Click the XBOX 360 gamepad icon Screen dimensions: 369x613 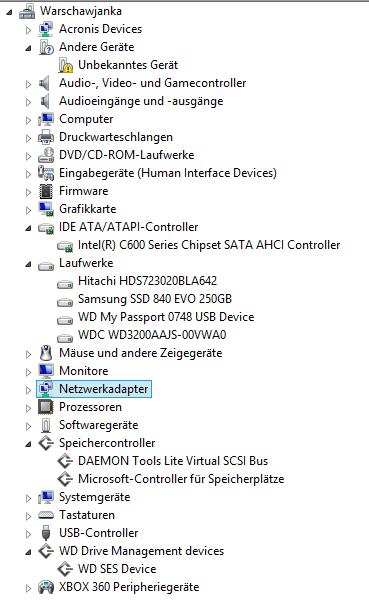tap(46, 587)
